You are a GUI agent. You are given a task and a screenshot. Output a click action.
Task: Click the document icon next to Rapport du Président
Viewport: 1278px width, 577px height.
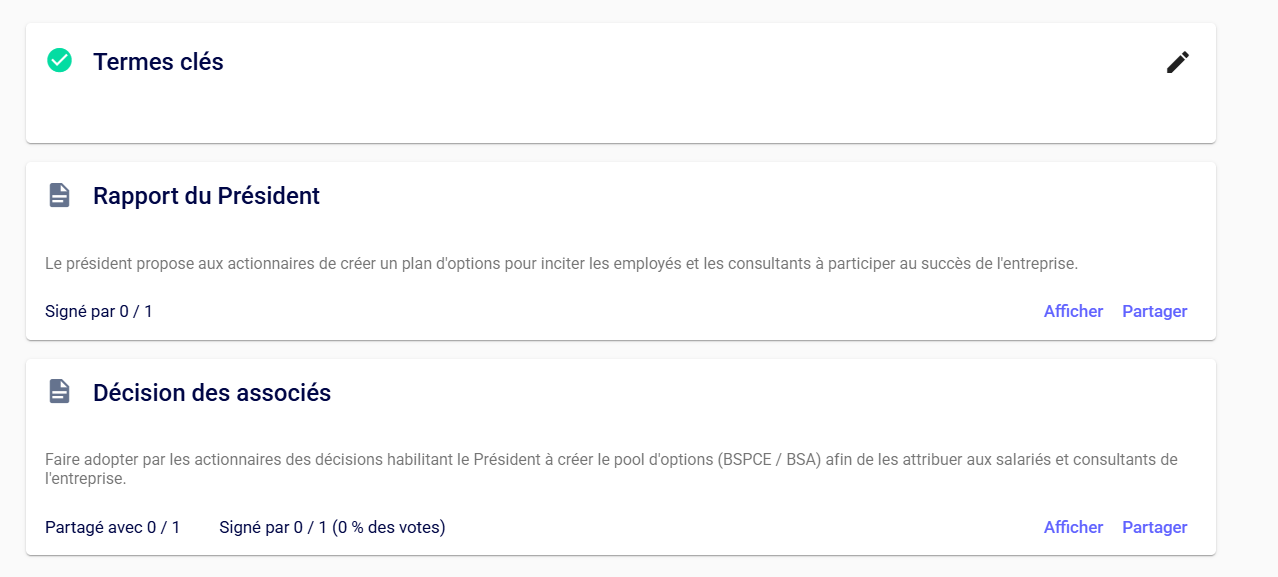(x=60, y=195)
